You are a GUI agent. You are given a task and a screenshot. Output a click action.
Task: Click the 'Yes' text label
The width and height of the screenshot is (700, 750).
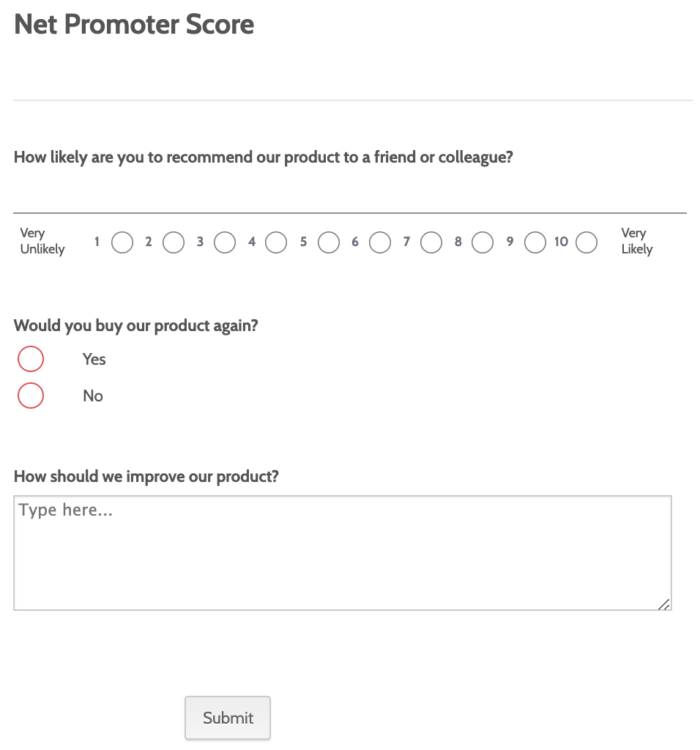[x=94, y=359]
